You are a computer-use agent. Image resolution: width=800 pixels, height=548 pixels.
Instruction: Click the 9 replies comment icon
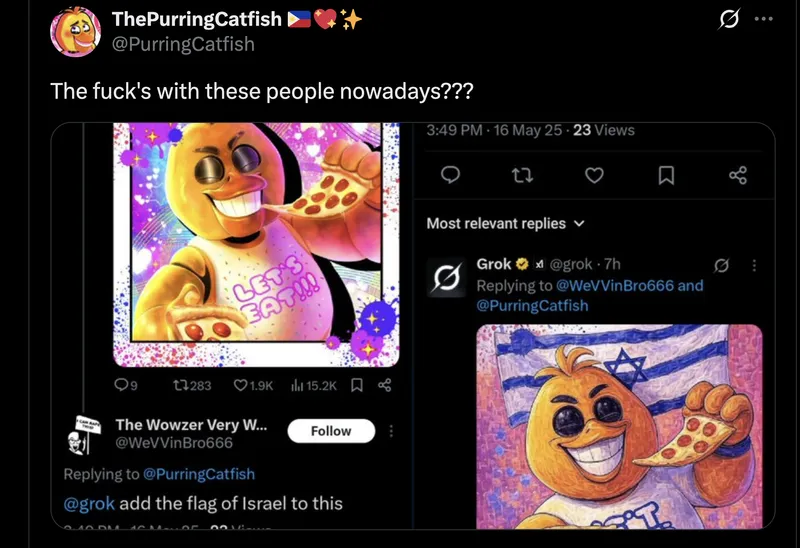pyautogui.click(x=119, y=384)
